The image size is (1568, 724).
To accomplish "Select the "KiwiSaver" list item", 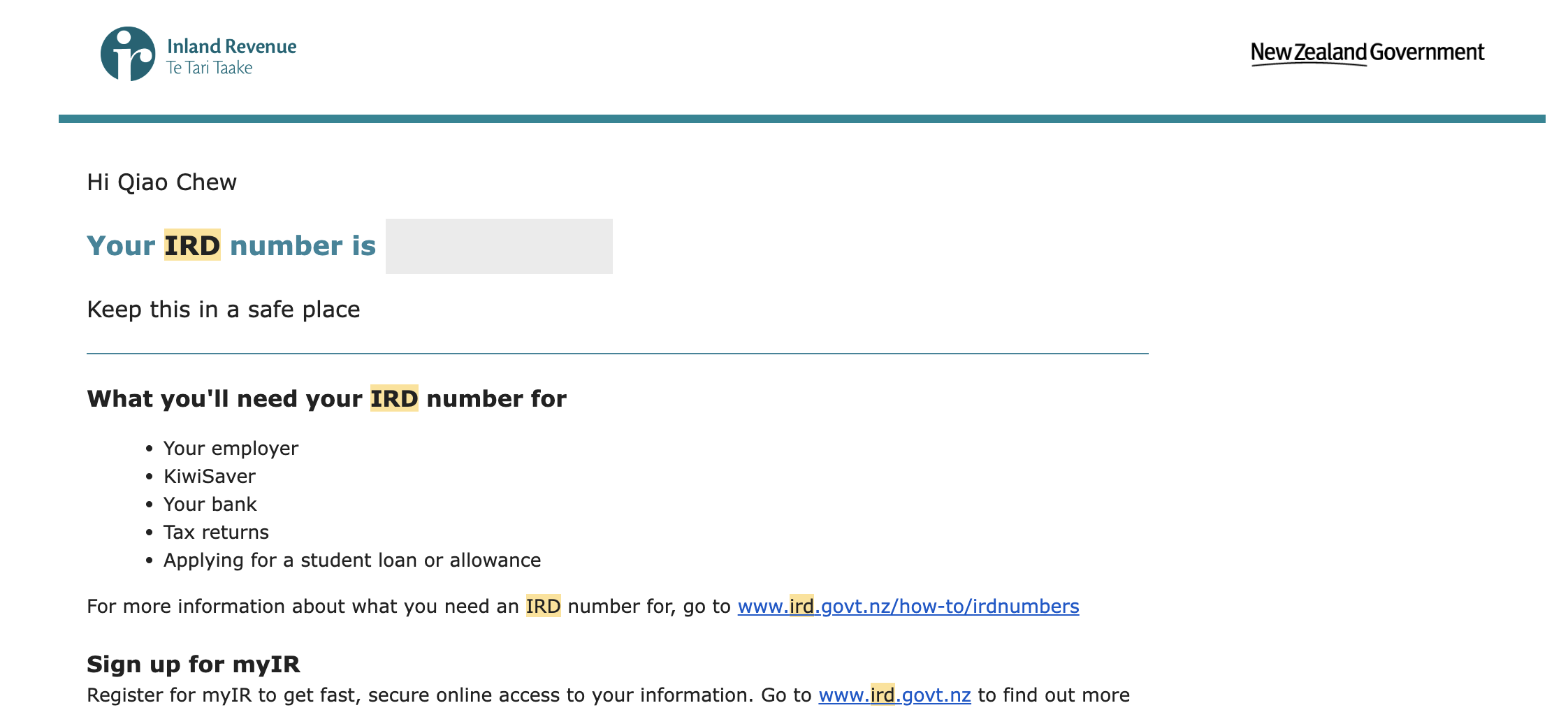I will coord(210,477).
